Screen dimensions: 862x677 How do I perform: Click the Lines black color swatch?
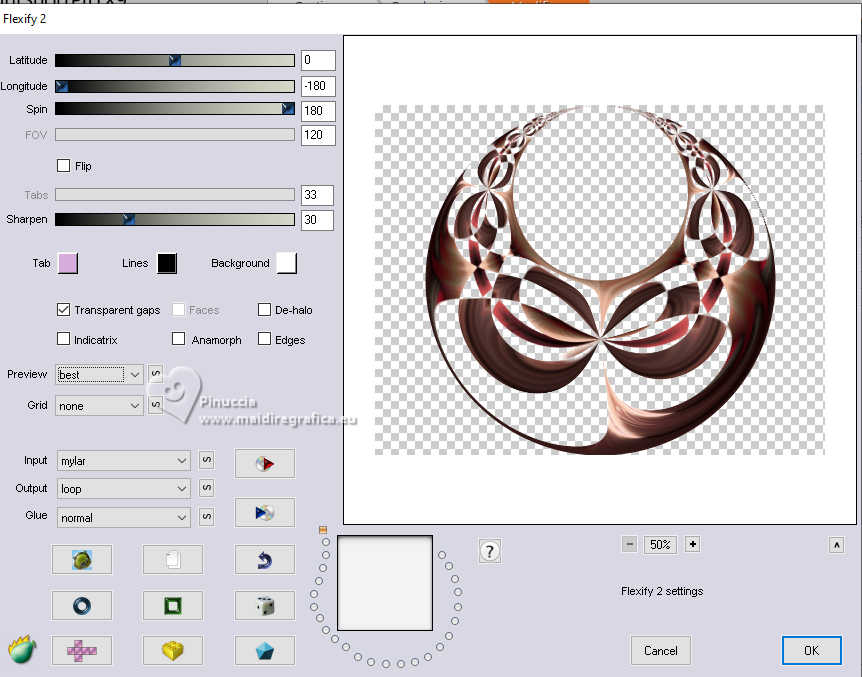pos(167,263)
